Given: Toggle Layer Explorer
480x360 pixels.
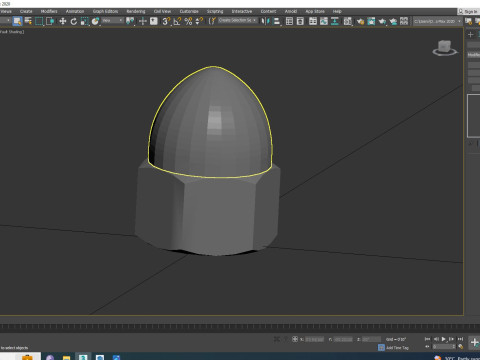Looking at the screenshot, I should (300, 21).
